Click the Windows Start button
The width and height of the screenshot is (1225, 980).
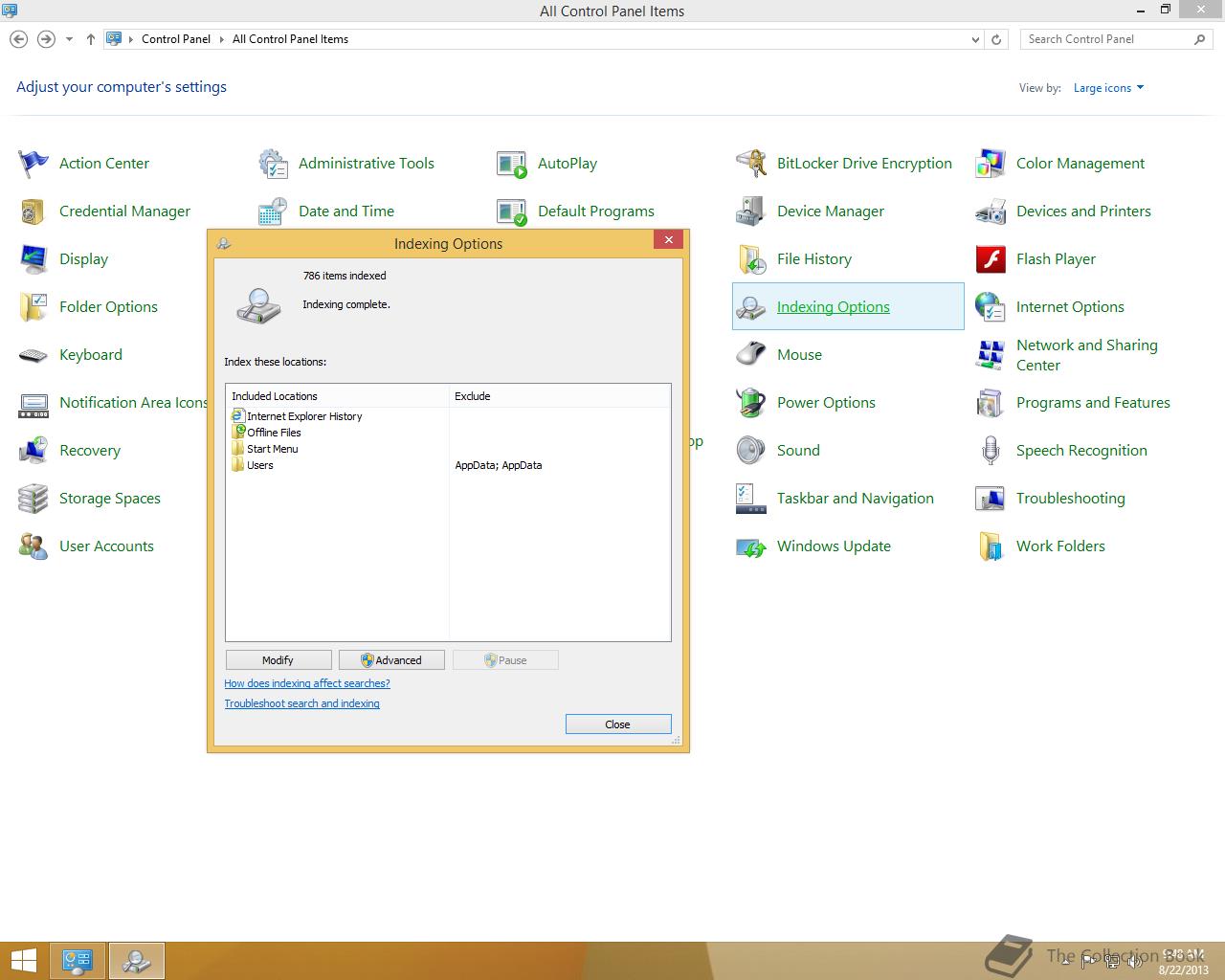click(x=24, y=960)
